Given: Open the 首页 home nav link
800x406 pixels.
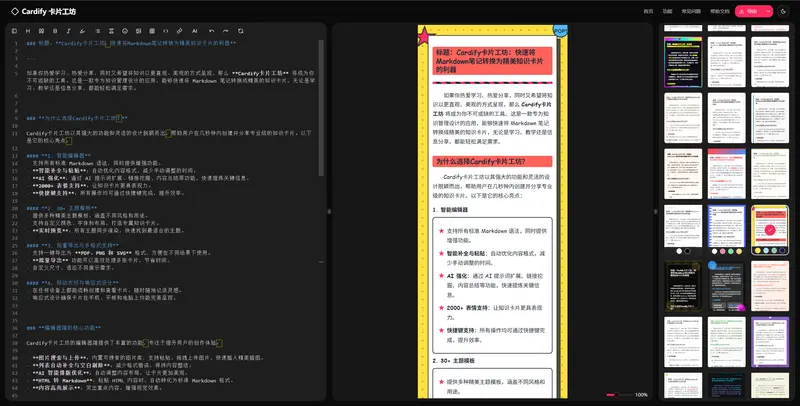Looking at the screenshot, I should [648, 11].
